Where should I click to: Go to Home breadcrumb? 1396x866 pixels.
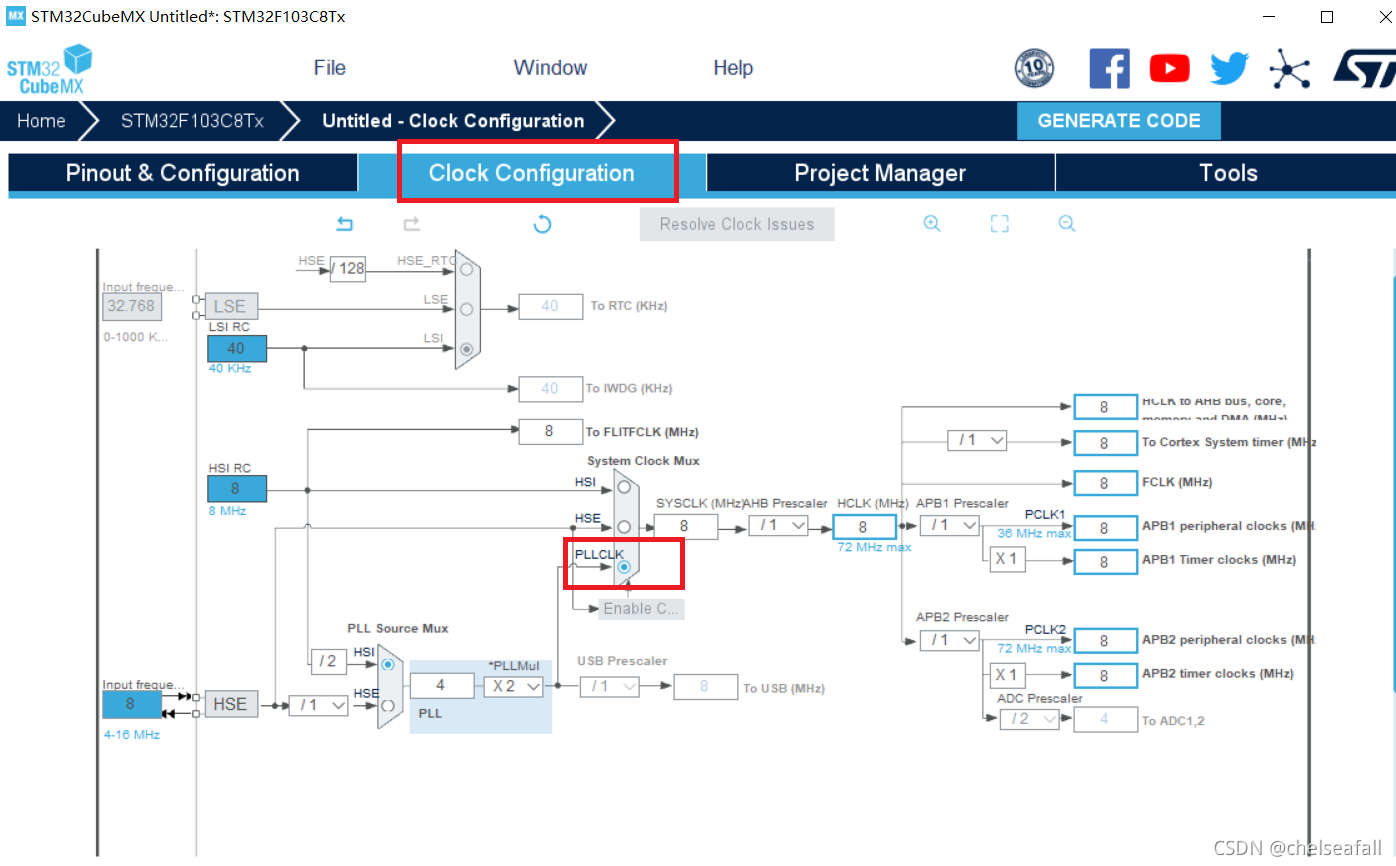coord(41,121)
